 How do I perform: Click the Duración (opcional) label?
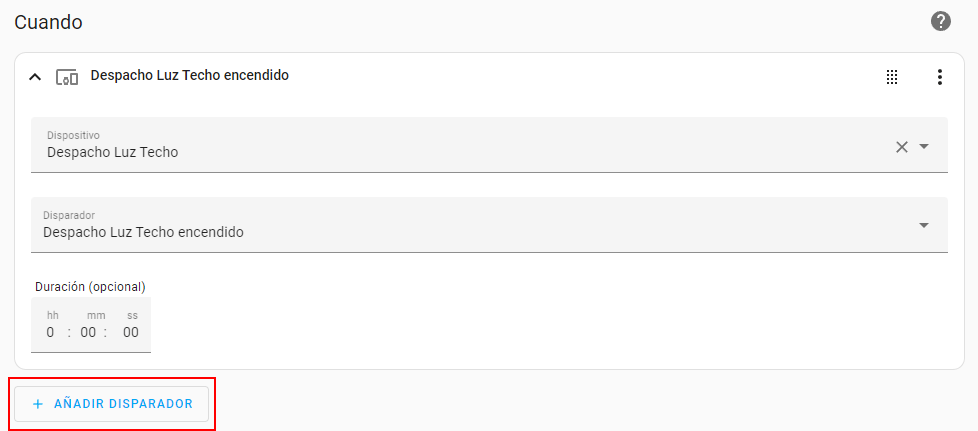click(90, 287)
